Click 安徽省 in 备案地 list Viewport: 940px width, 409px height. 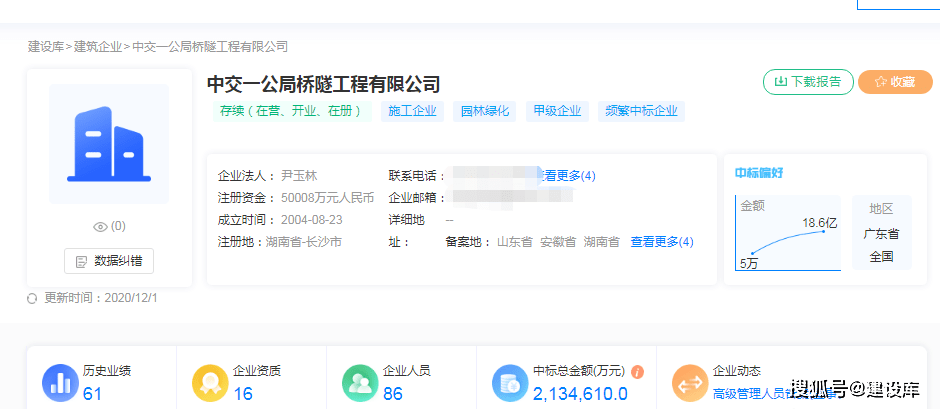pyautogui.click(x=558, y=242)
